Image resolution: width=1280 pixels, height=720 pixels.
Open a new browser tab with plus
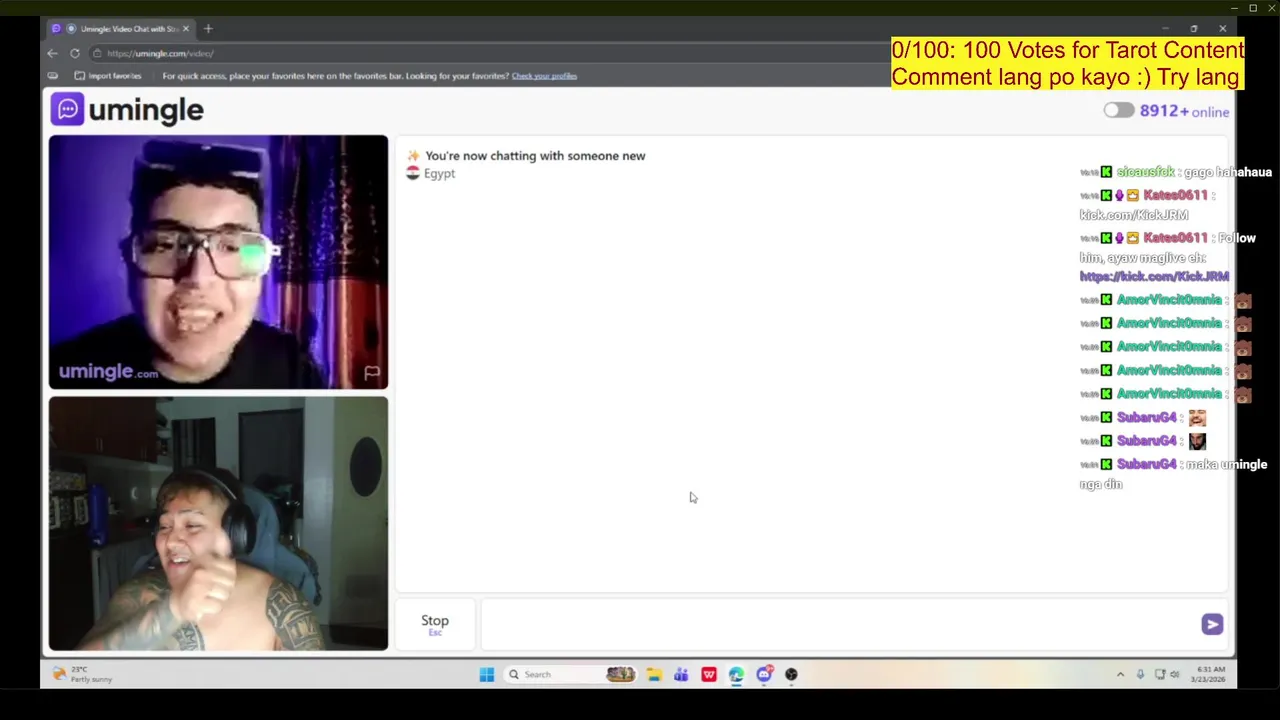pyautogui.click(x=208, y=28)
